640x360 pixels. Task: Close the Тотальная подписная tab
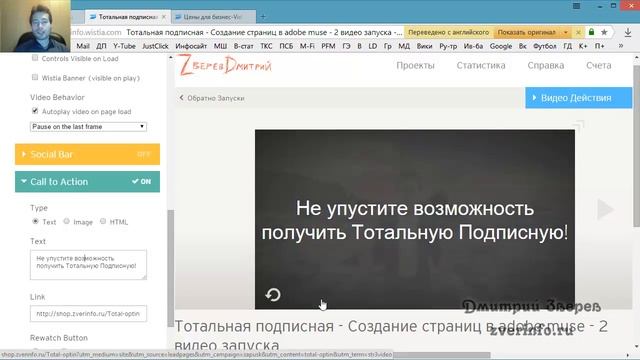pyautogui.click(x=164, y=17)
